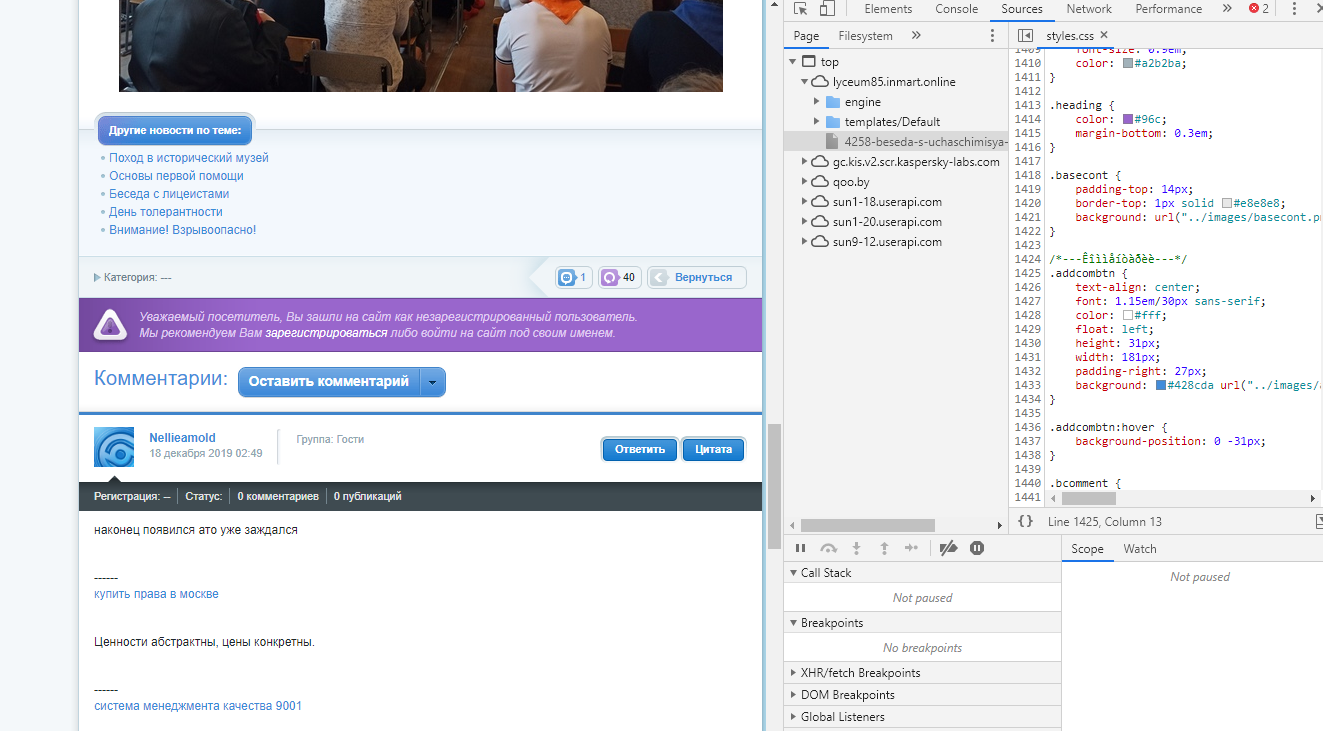Click the #e8e8e8 border color swatch
This screenshot has width=1323, height=731.
pyautogui.click(x=1226, y=203)
